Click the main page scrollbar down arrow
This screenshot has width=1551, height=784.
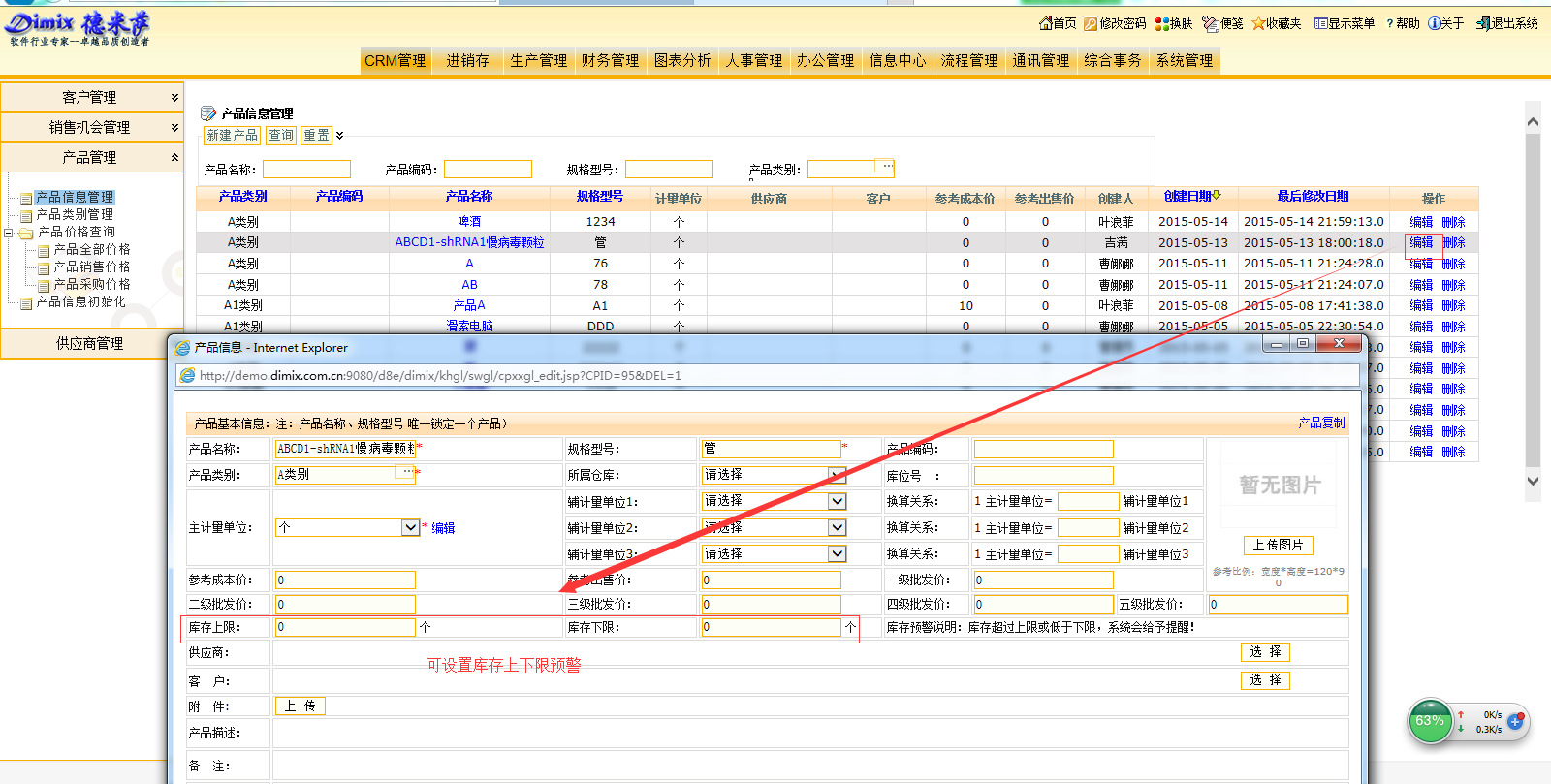(1533, 481)
